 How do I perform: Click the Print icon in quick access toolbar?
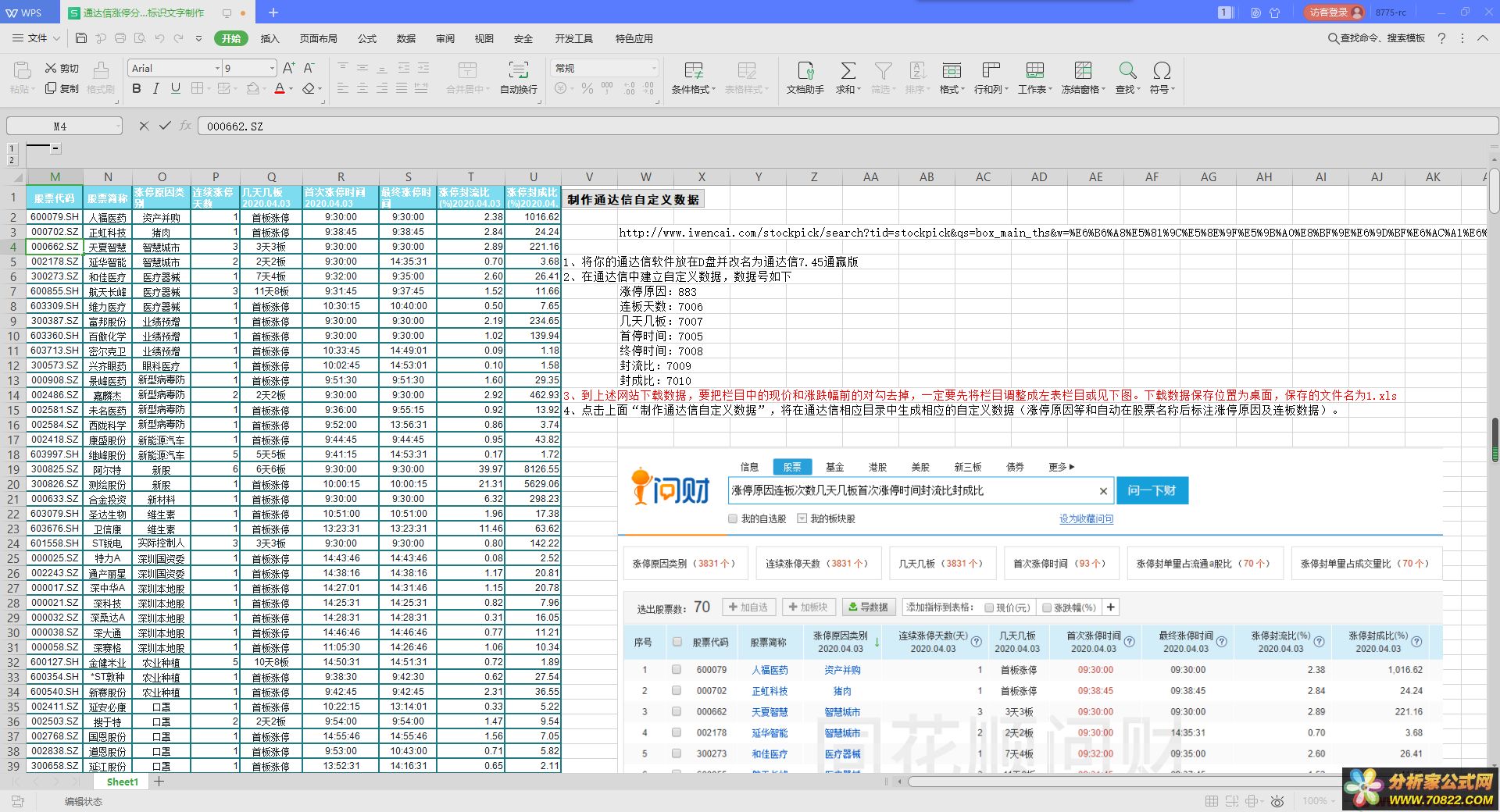click(120, 37)
